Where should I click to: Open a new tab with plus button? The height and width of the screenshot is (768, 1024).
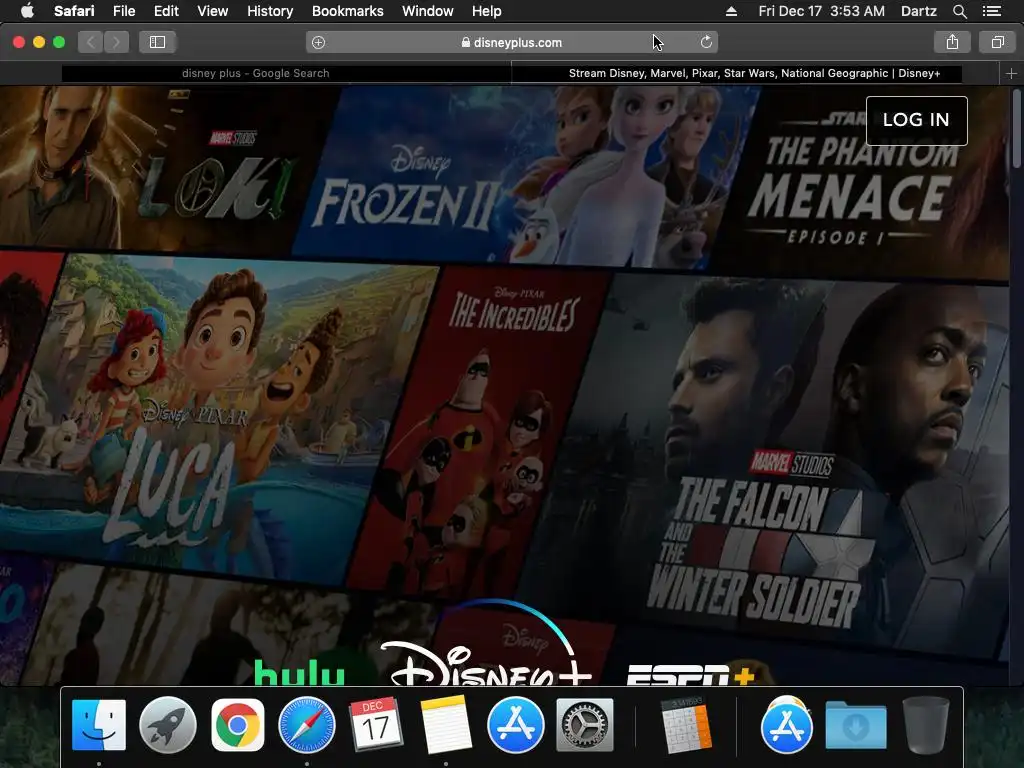point(1011,74)
